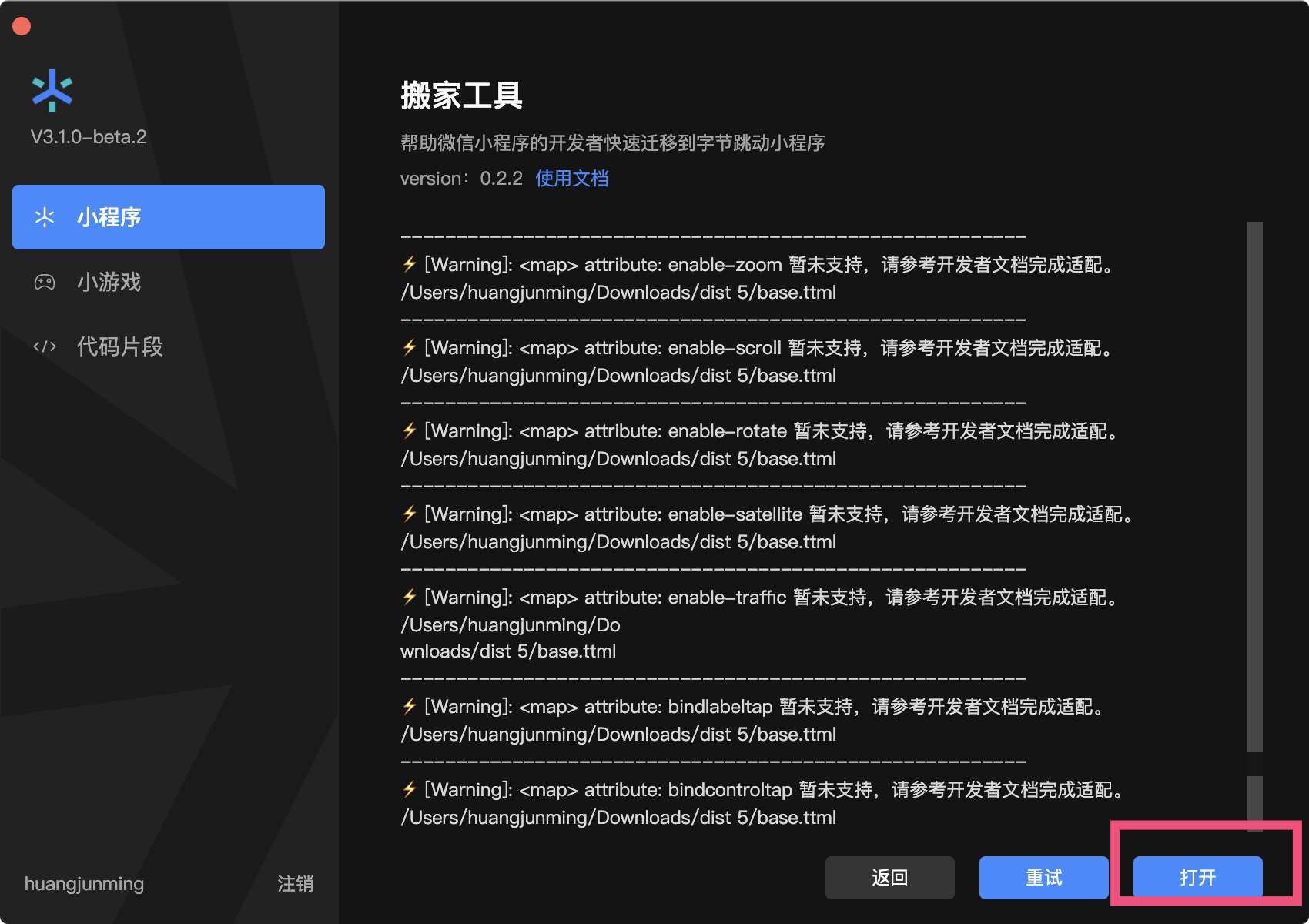Viewport: 1309px width, 924px height.
Task: Click the 搬家工具 heading
Action: click(462, 95)
